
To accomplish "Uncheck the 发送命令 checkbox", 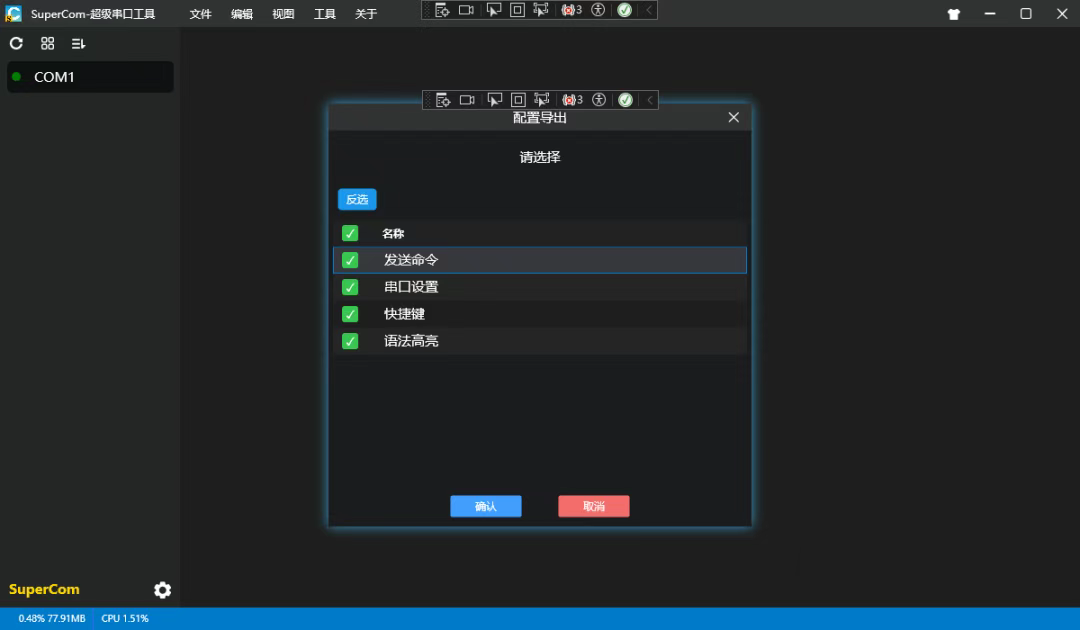I will [350, 260].
